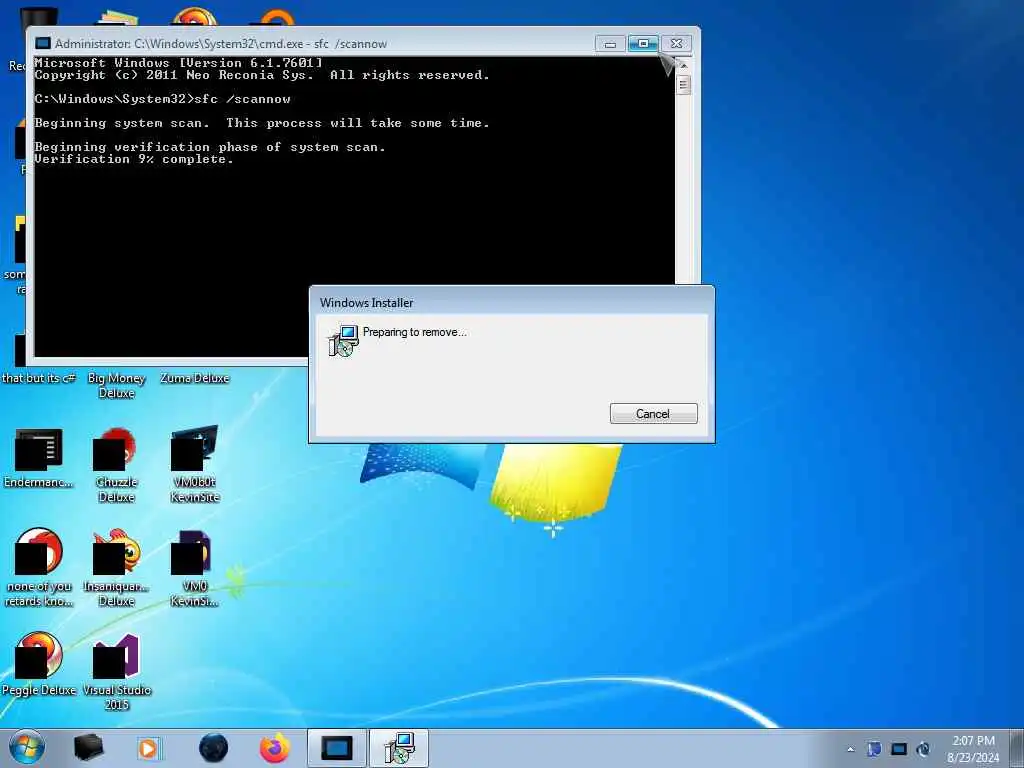Click the 'Verification 9% complete.' line
The width and height of the screenshot is (1024, 768).
pos(134,159)
